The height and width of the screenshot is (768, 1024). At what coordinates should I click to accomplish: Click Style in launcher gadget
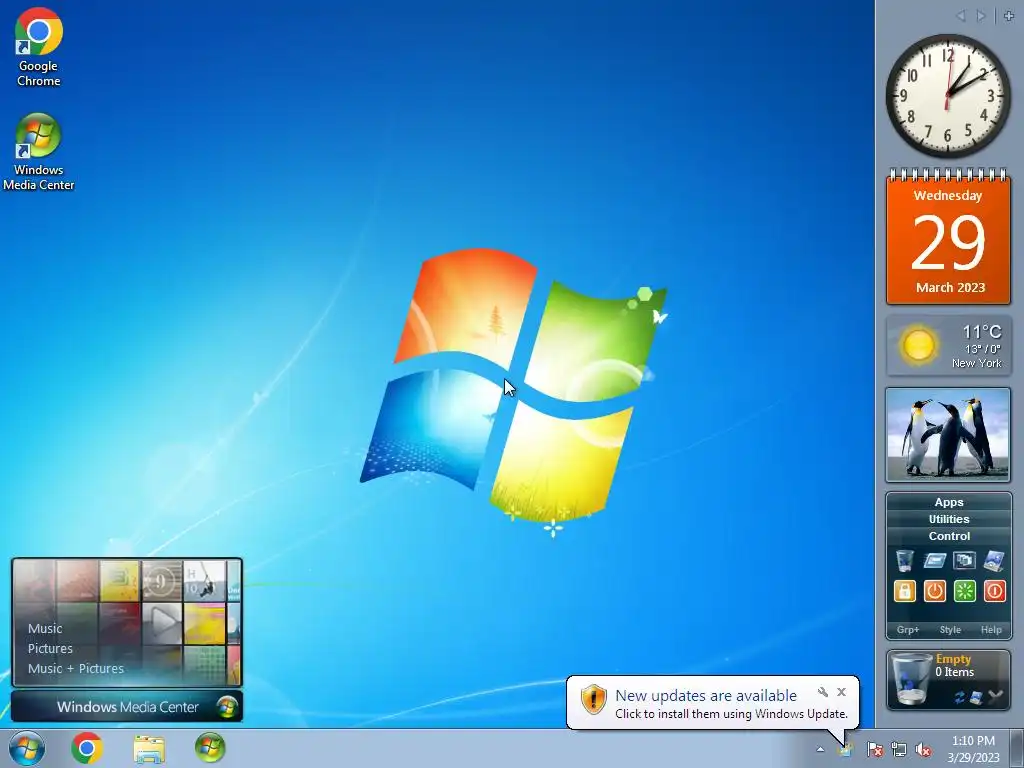[x=950, y=630]
